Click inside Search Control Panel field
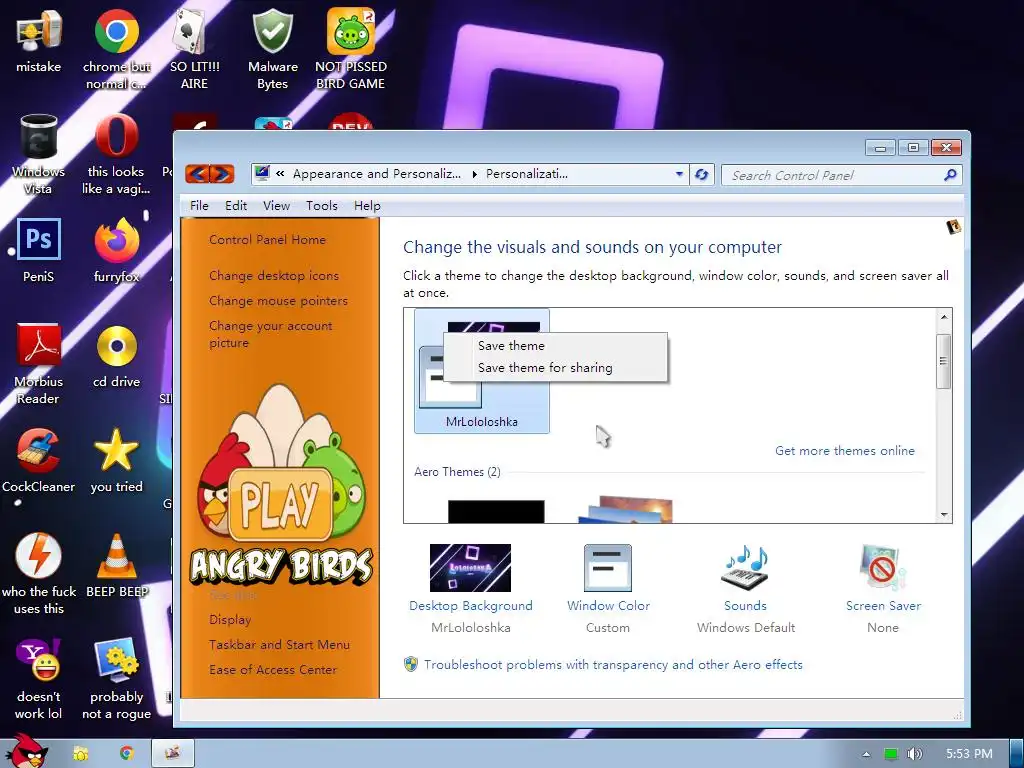1024x768 pixels. click(832, 175)
